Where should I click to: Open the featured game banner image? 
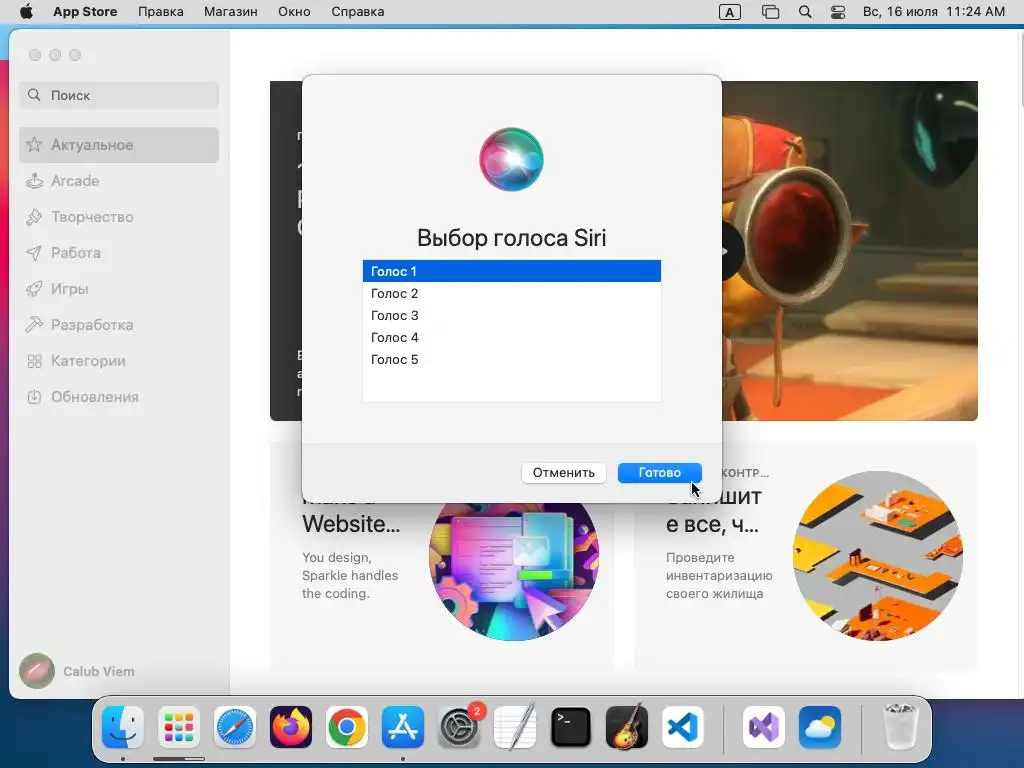pos(850,251)
